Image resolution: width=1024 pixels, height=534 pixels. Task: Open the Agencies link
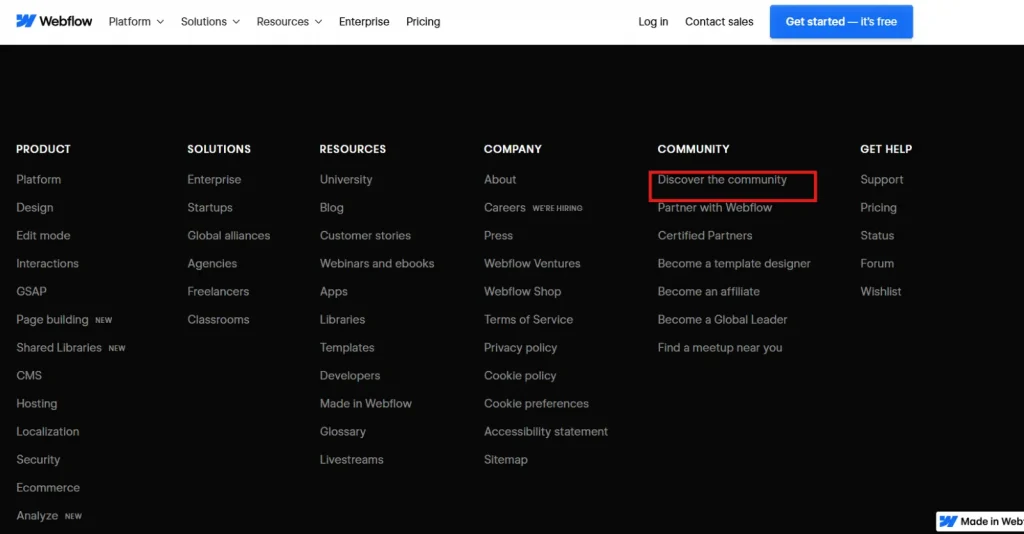click(x=212, y=264)
